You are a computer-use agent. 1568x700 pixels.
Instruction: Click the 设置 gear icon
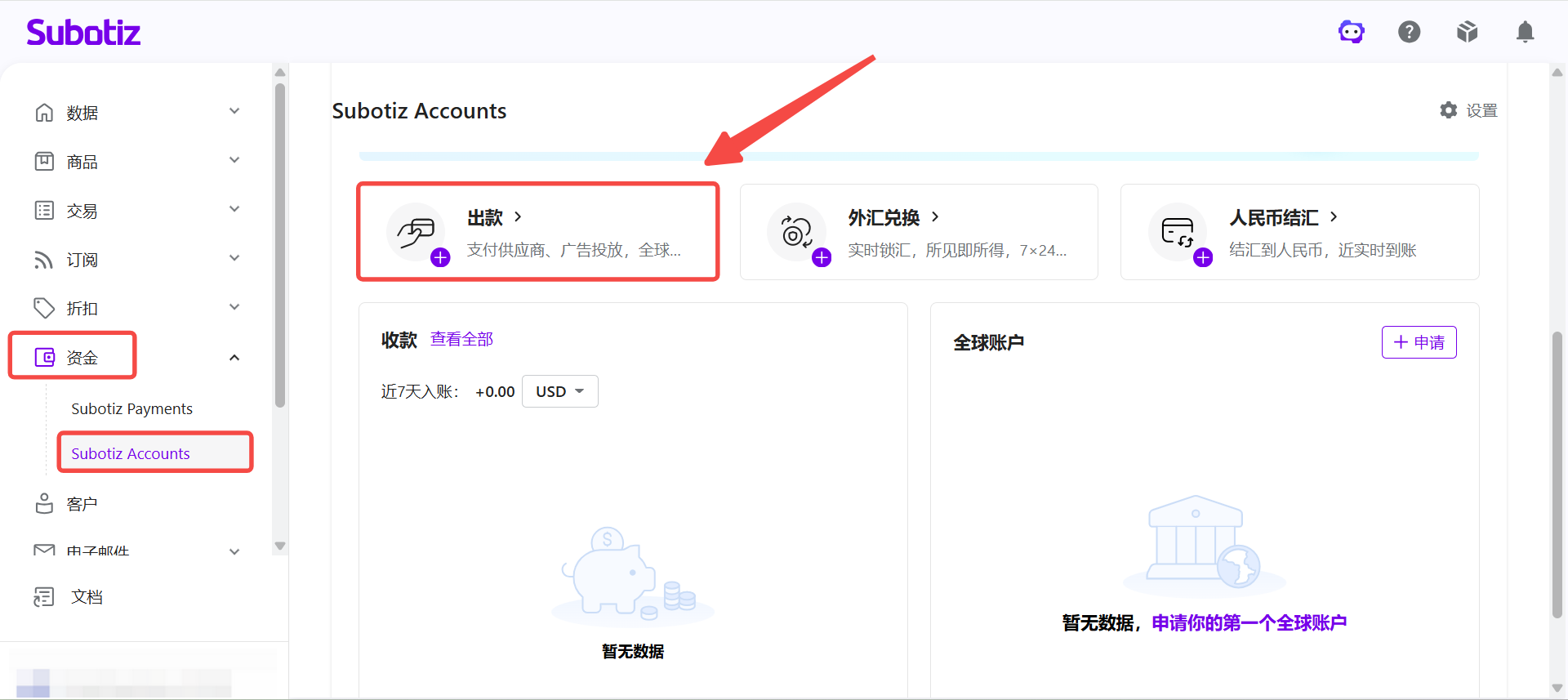click(x=1449, y=110)
